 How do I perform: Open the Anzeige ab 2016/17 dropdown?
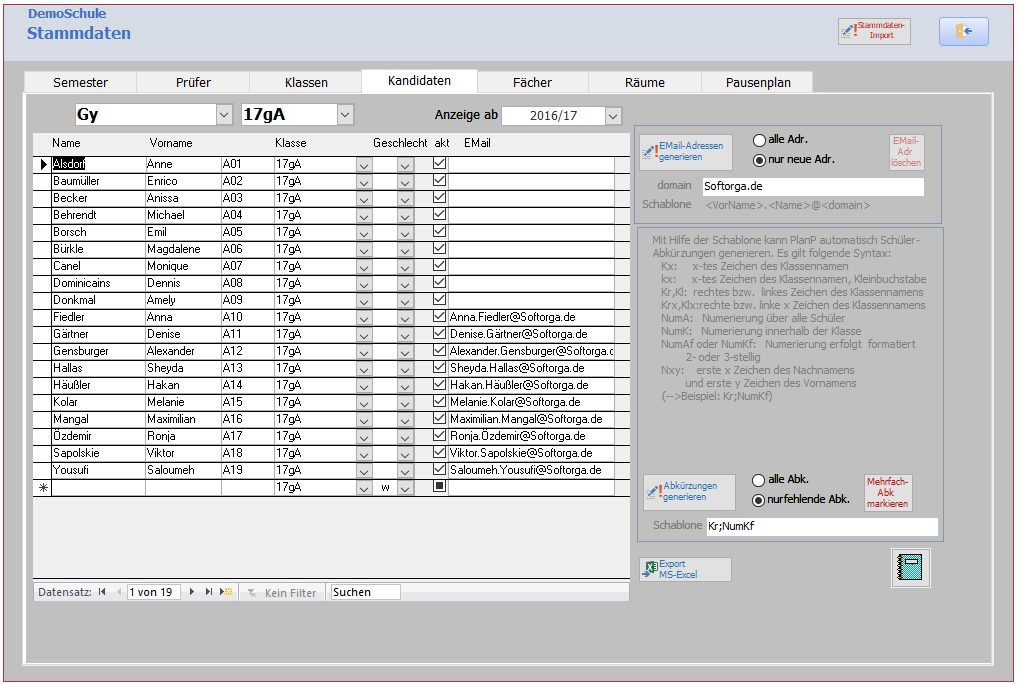613,116
